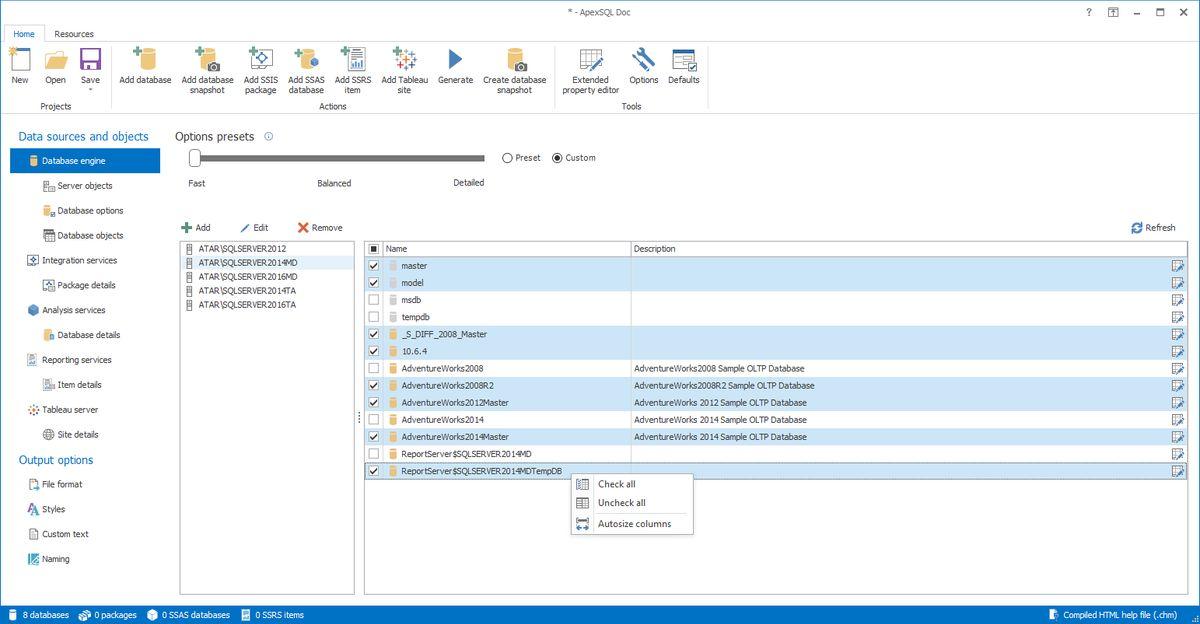Screen dimensions: 1200x624
Task: Edit description icon for model row
Action: click(1178, 283)
